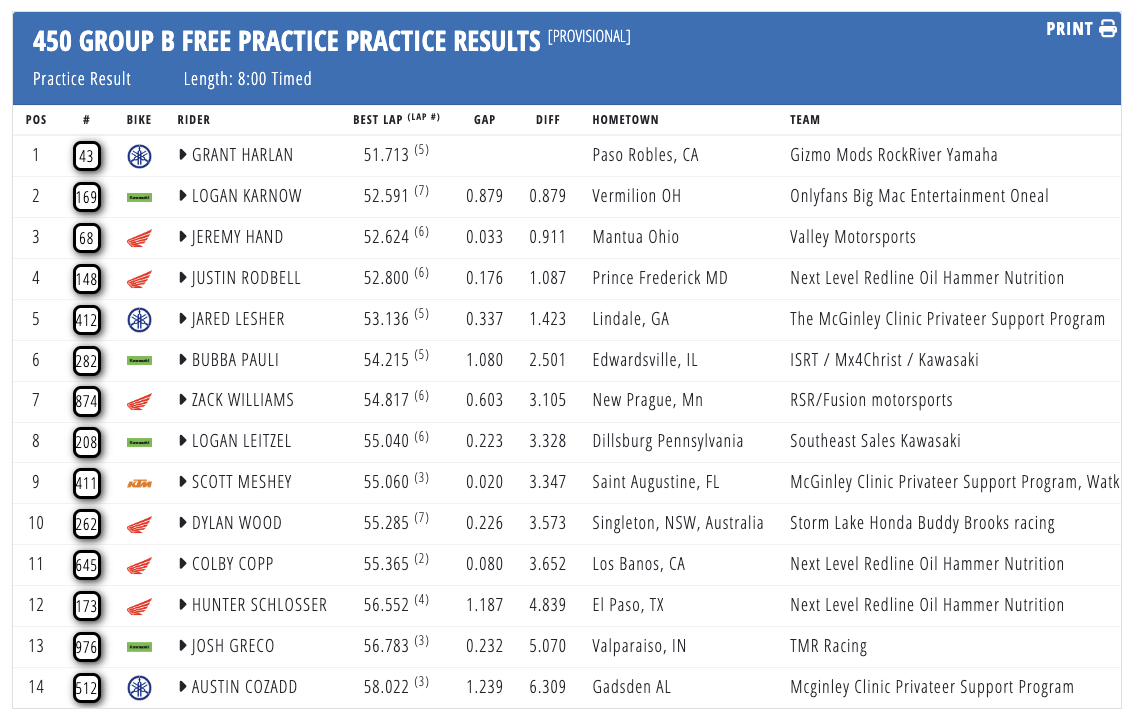Click the Hometown column header
This screenshot has height=722, width=1128.
point(625,120)
